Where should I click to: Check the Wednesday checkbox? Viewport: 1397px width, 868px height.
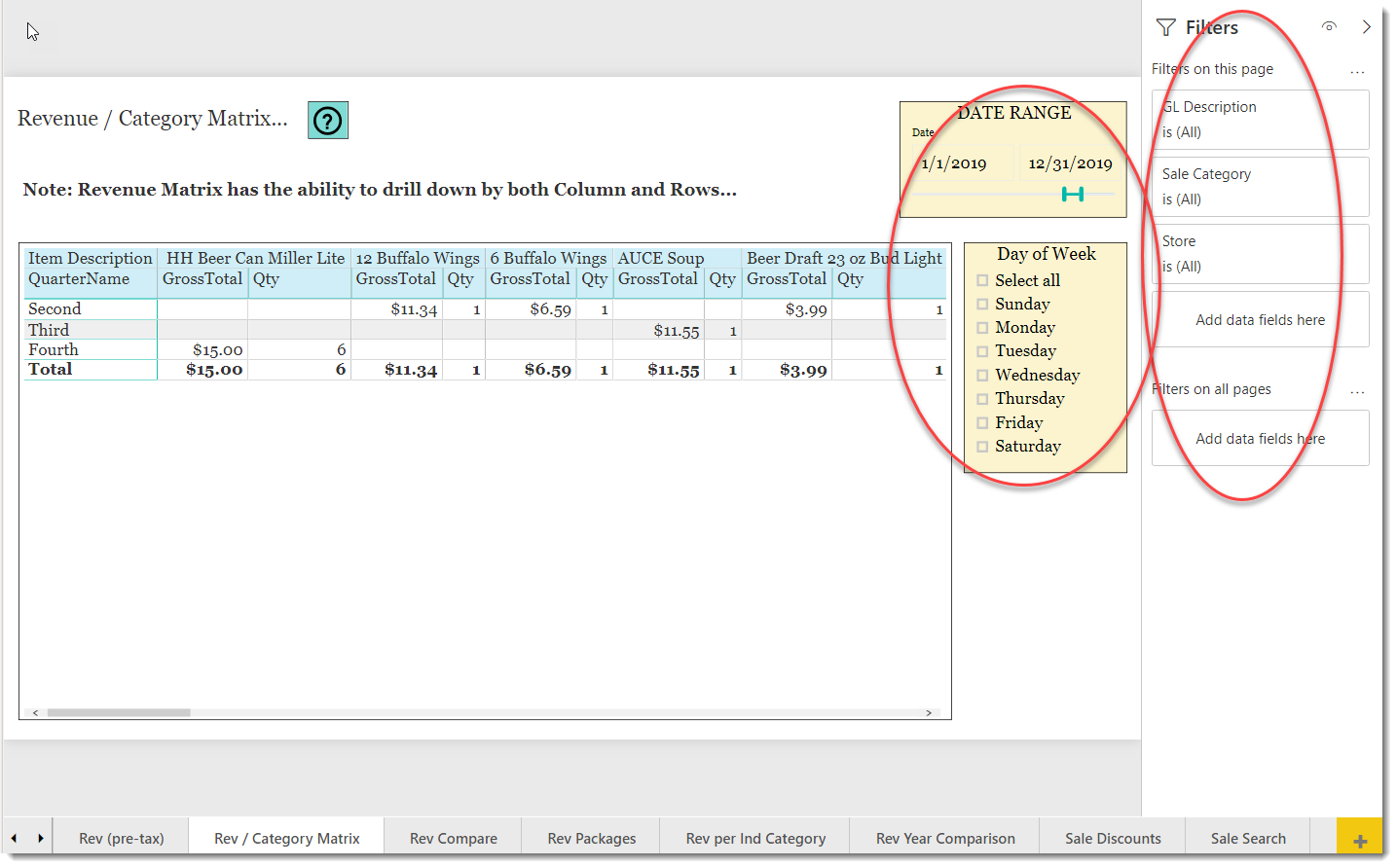point(982,376)
